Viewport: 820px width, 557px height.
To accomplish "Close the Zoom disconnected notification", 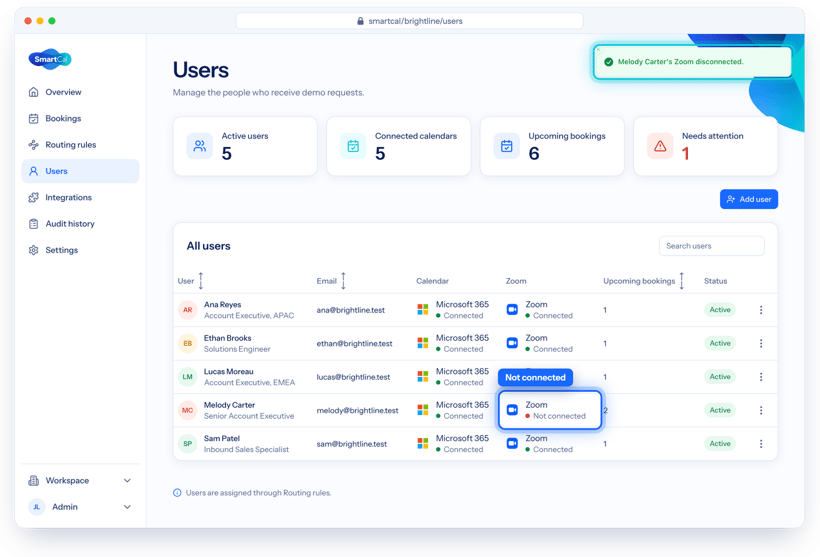I will [x=600, y=50].
